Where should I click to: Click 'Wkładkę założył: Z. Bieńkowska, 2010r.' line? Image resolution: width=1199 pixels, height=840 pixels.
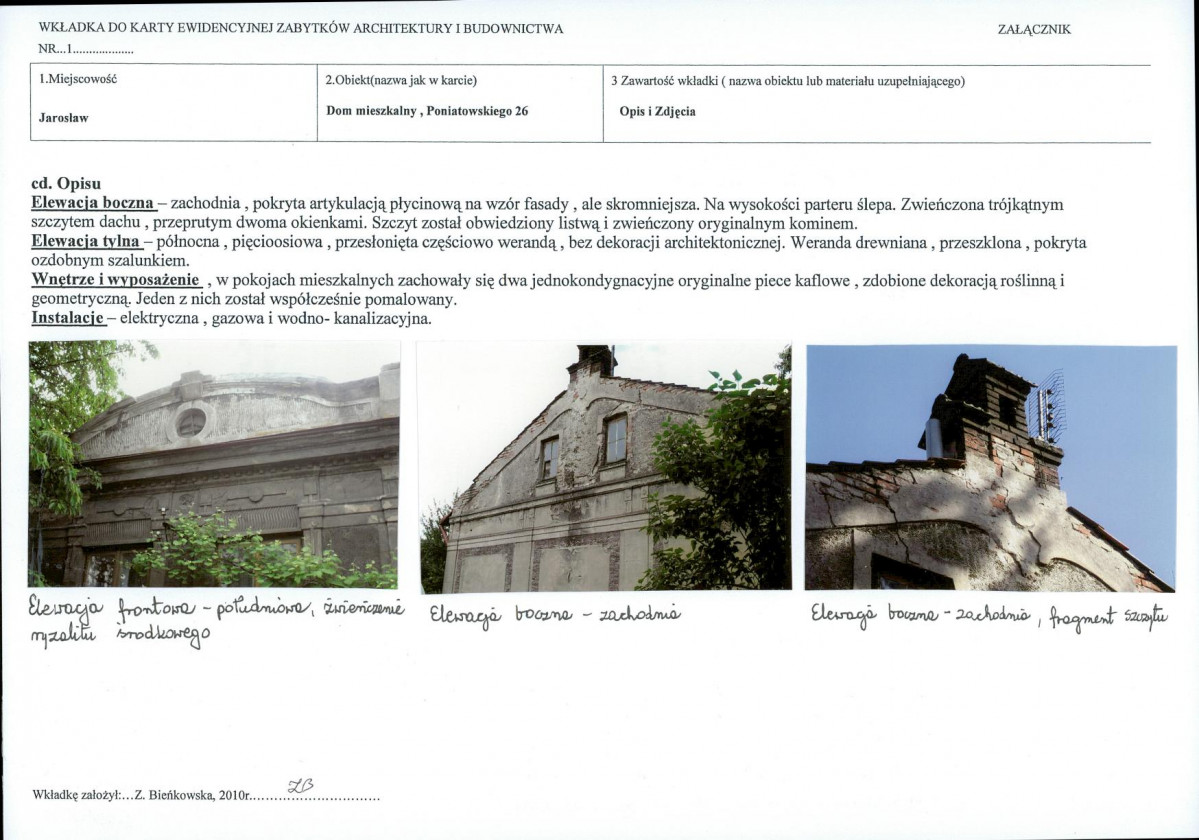(x=206, y=796)
